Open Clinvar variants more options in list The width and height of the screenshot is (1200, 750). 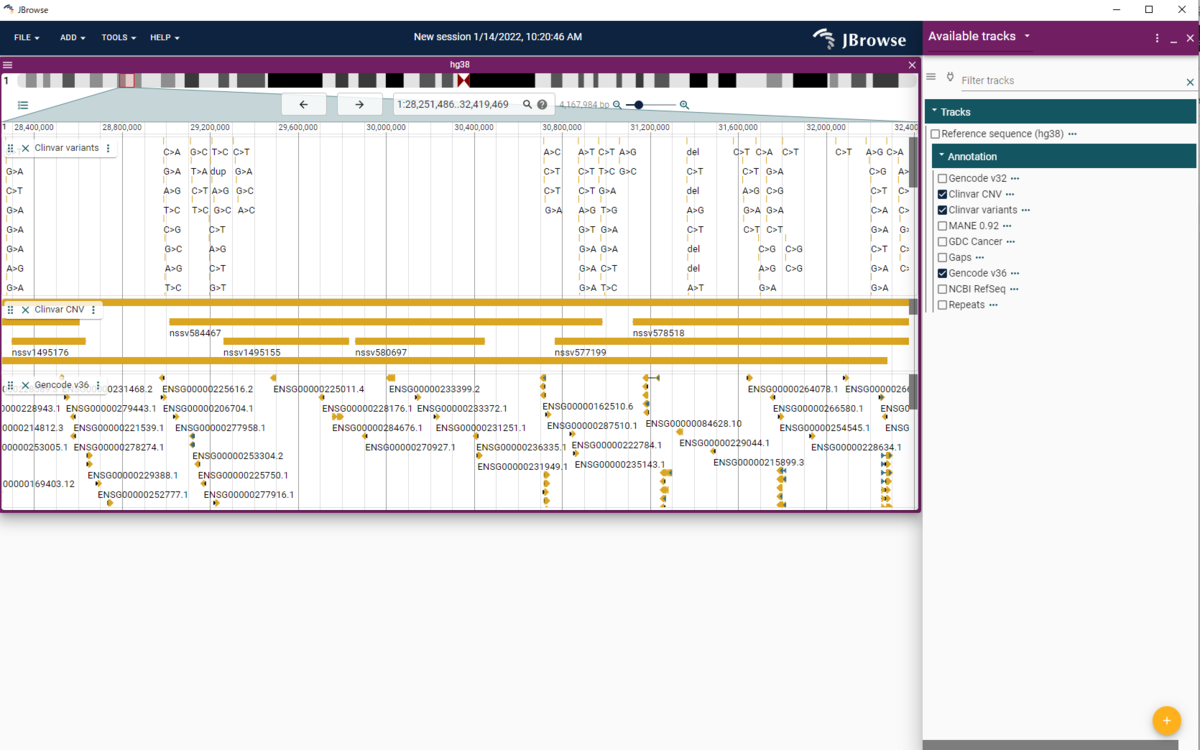(1026, 210)
